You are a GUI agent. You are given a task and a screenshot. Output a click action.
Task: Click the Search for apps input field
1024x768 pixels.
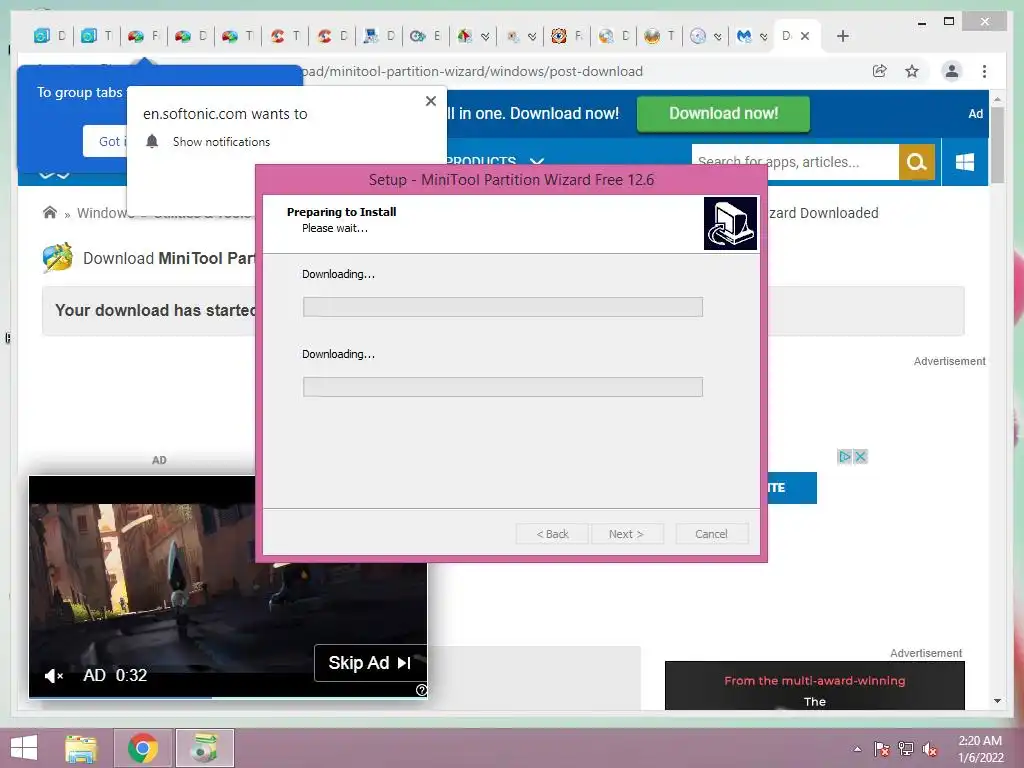coord(795,162)
